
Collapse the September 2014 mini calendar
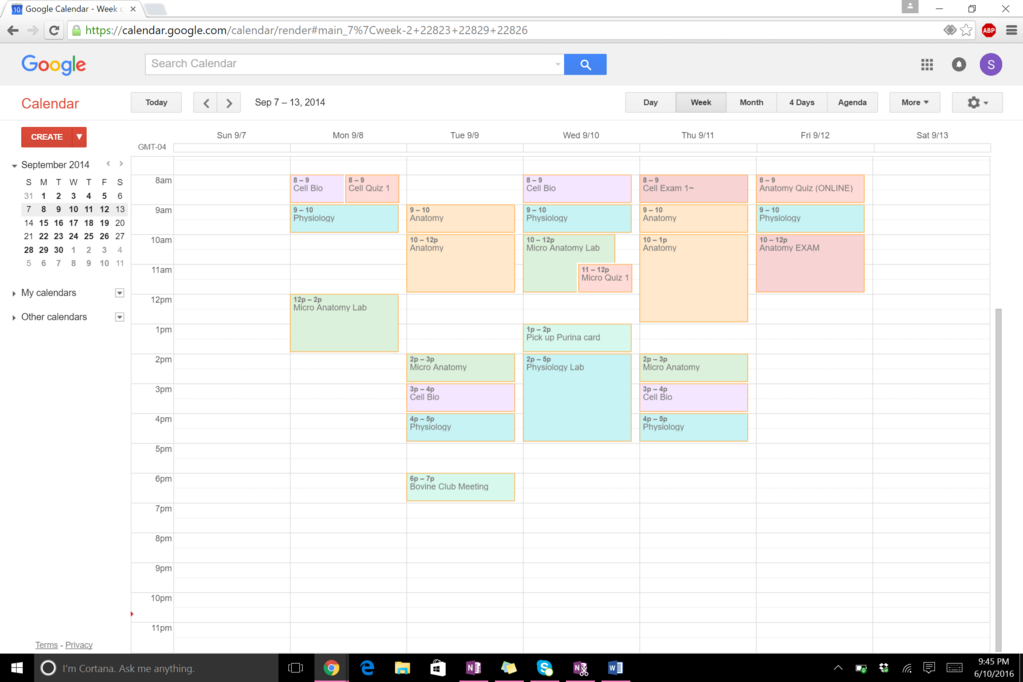[x=14, y=165]
